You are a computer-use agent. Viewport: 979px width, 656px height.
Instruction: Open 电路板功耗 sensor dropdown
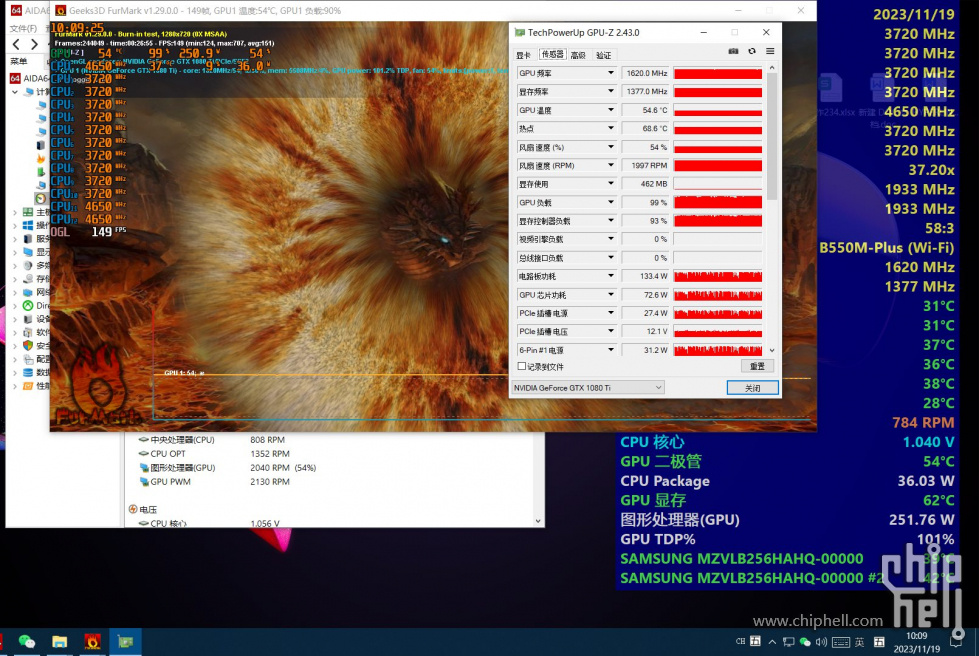point(611,276)
